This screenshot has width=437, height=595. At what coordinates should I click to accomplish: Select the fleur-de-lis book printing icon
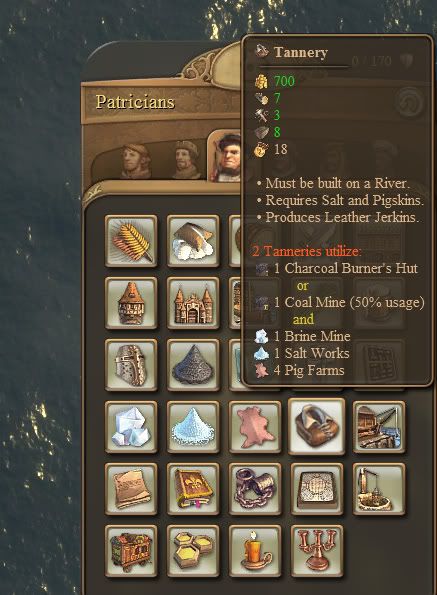[x=193, y=489]
